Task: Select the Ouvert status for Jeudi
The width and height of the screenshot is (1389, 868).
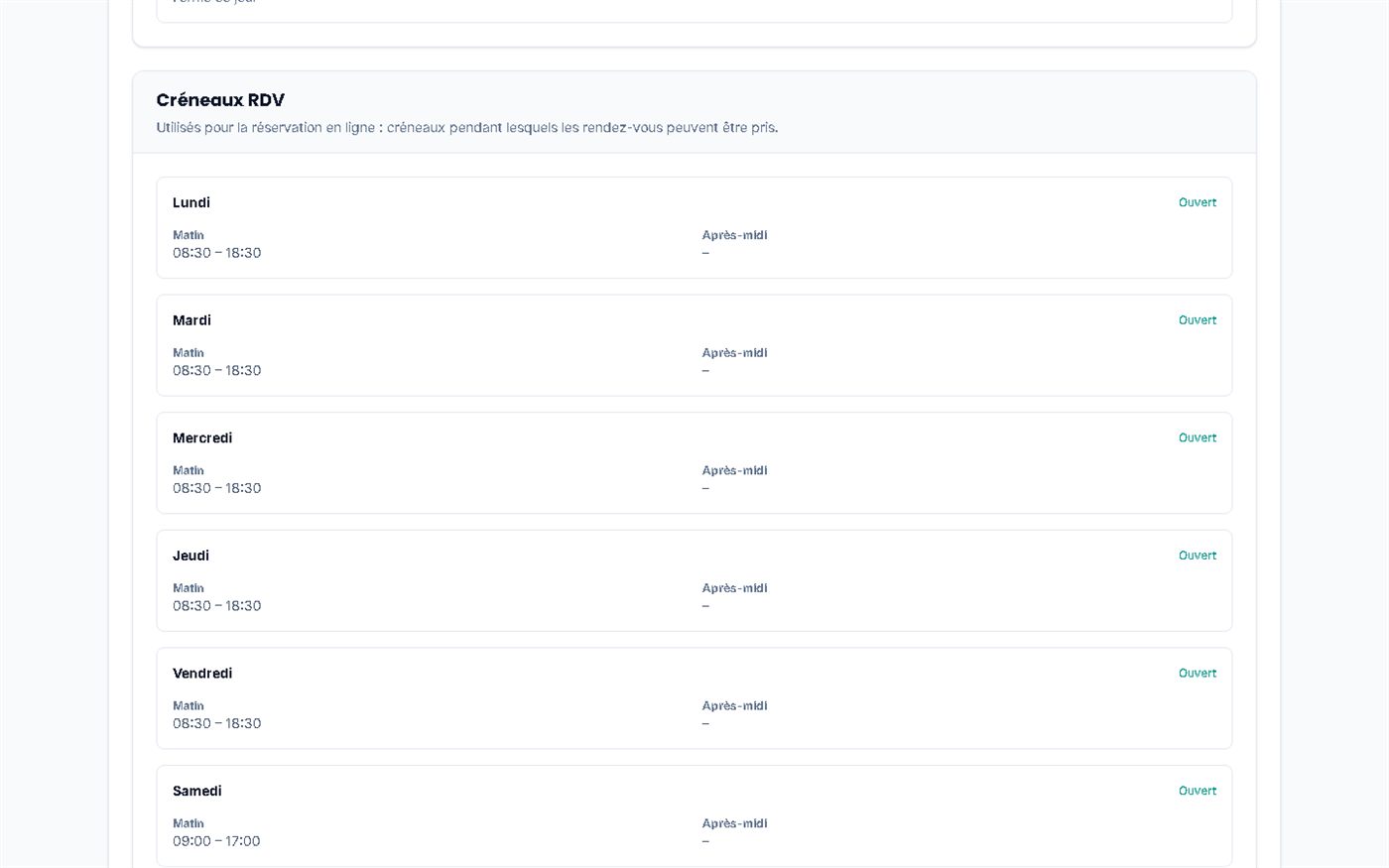Action: (1198, 556)
